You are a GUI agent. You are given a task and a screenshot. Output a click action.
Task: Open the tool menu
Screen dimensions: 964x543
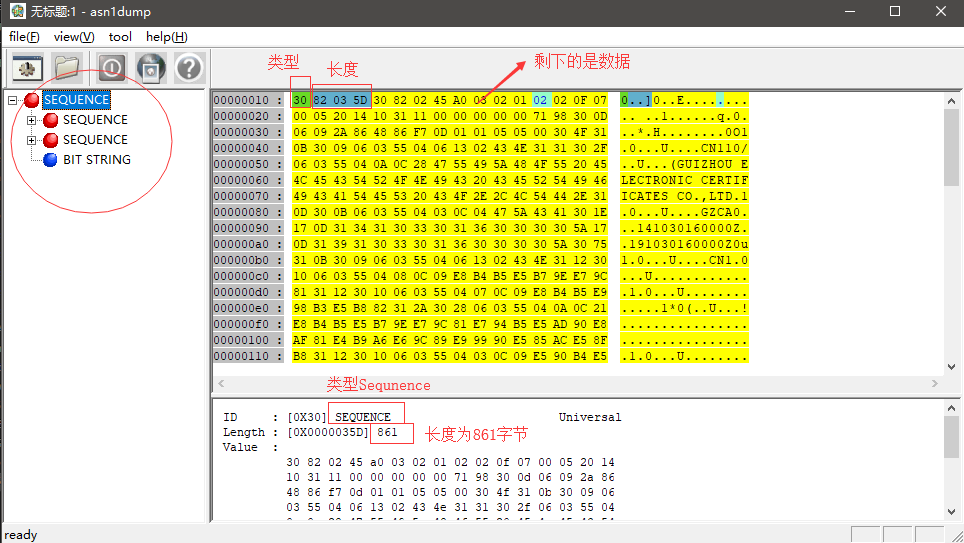pos(120,37)
